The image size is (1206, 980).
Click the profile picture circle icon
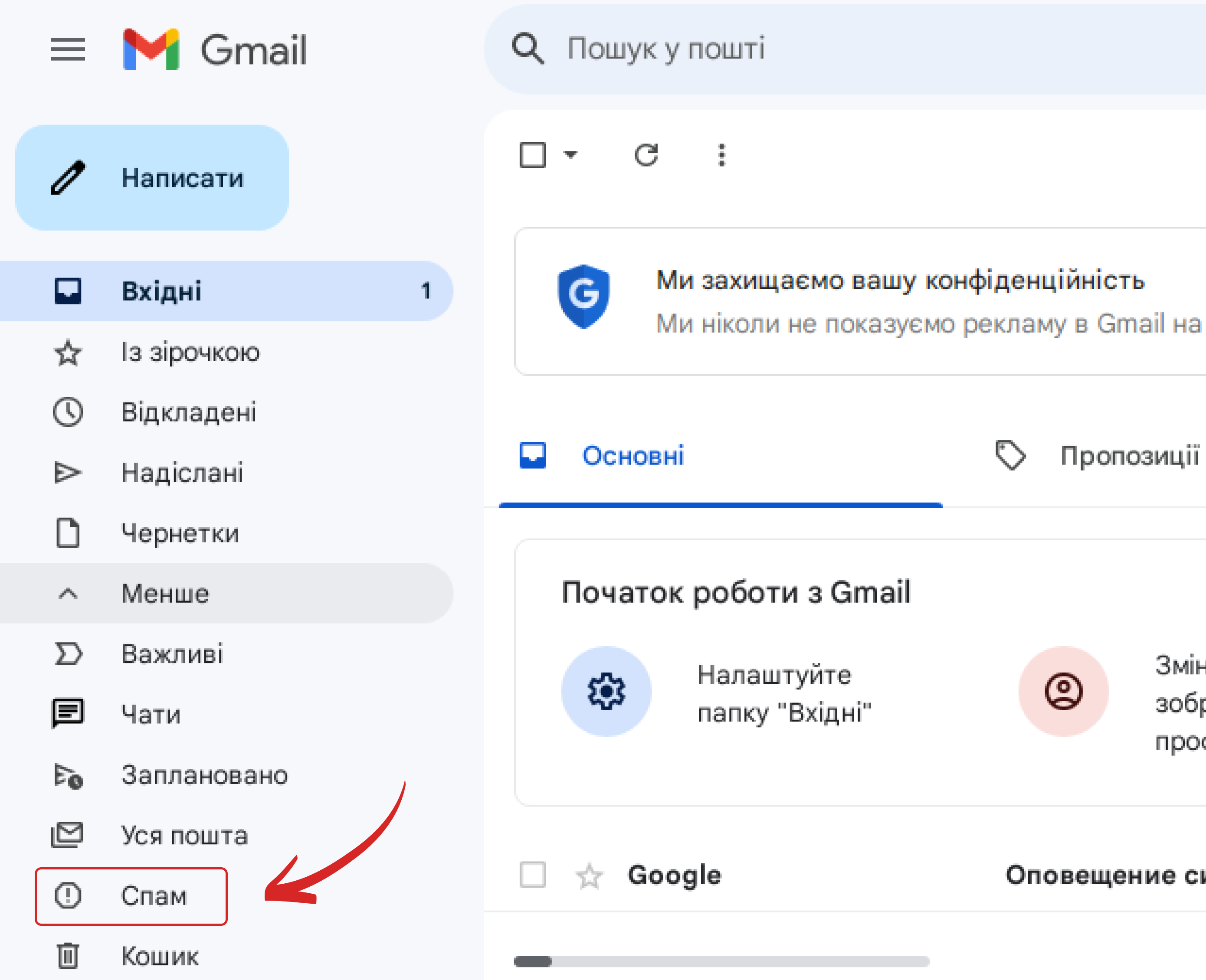(x=1063, y=691)
